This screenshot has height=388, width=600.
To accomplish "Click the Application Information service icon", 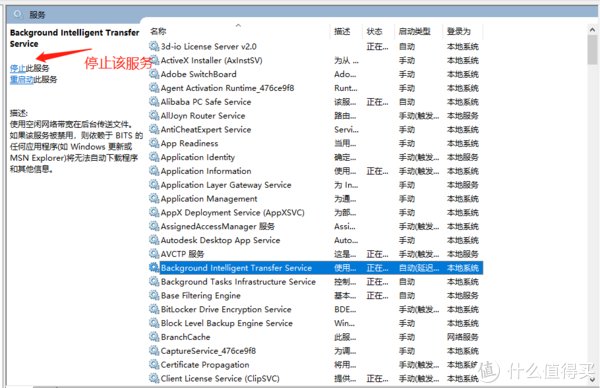I will [154, 171].
